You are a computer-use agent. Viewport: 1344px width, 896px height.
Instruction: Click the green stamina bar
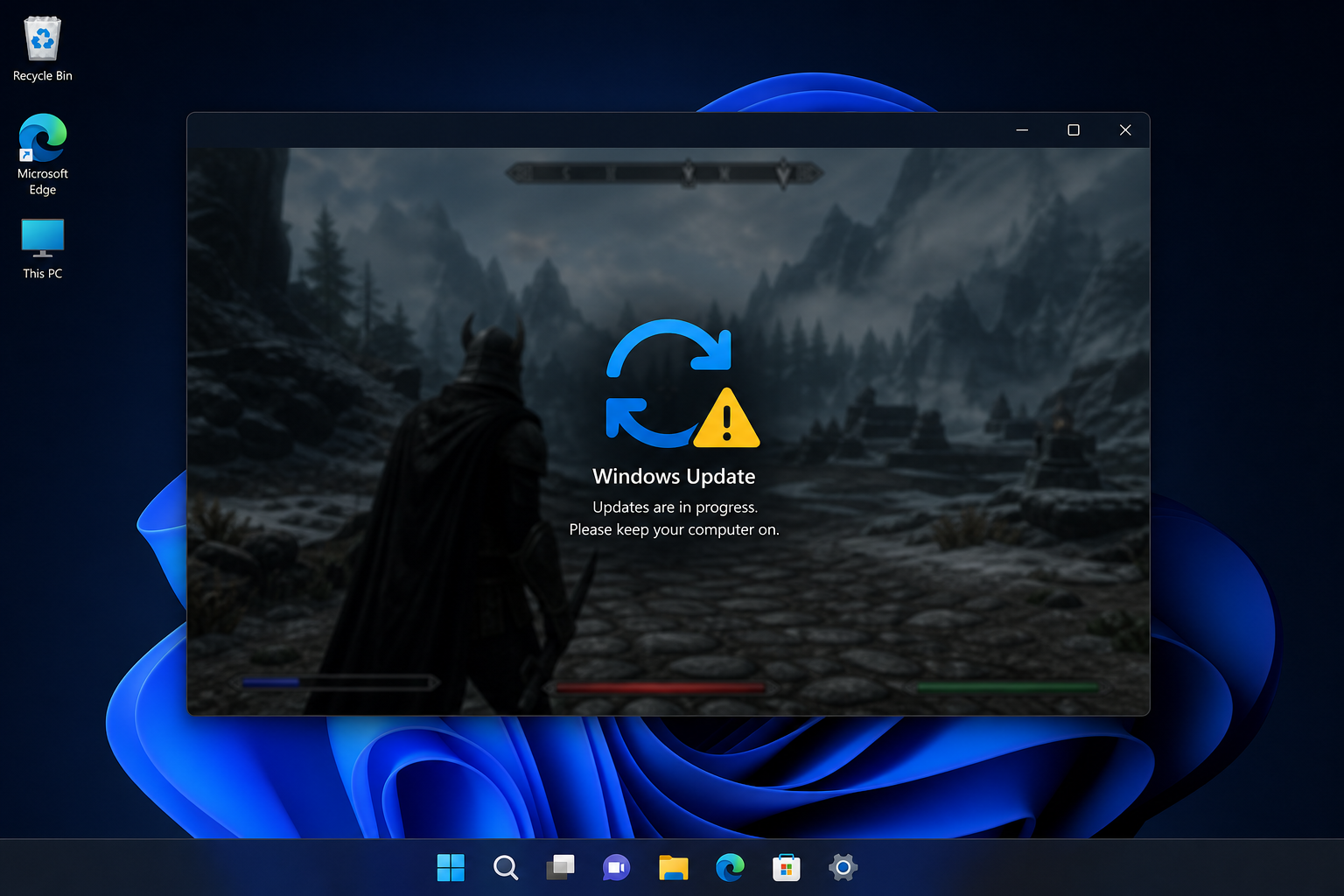pos(1006,688)
